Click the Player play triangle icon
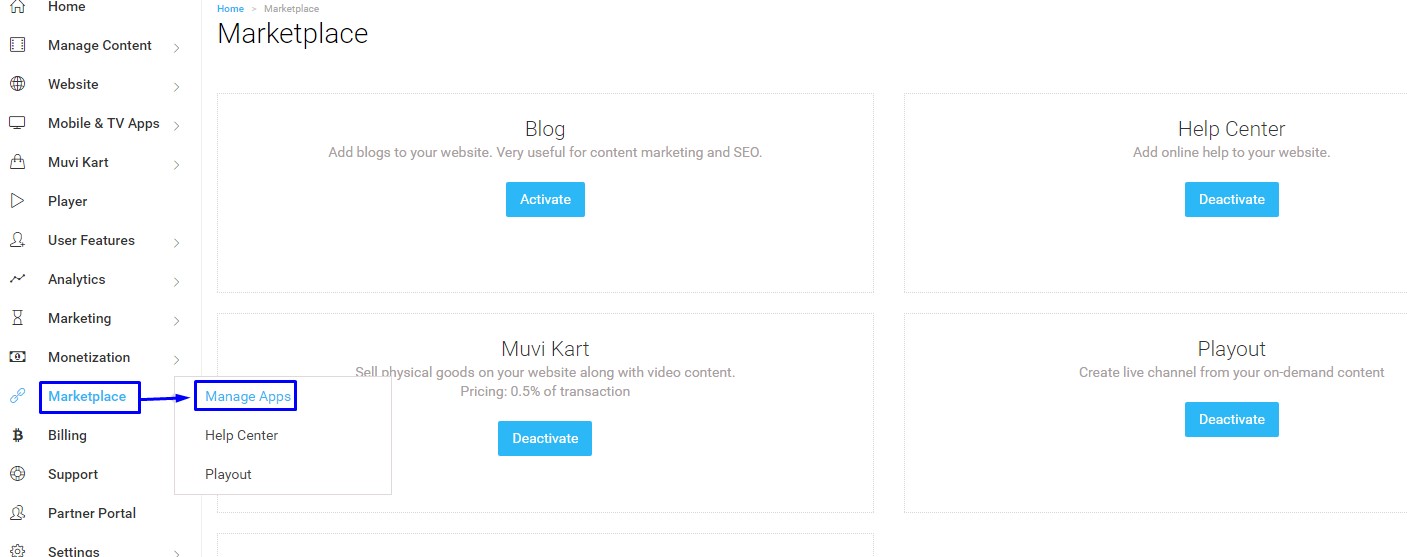 click(17, 201)
